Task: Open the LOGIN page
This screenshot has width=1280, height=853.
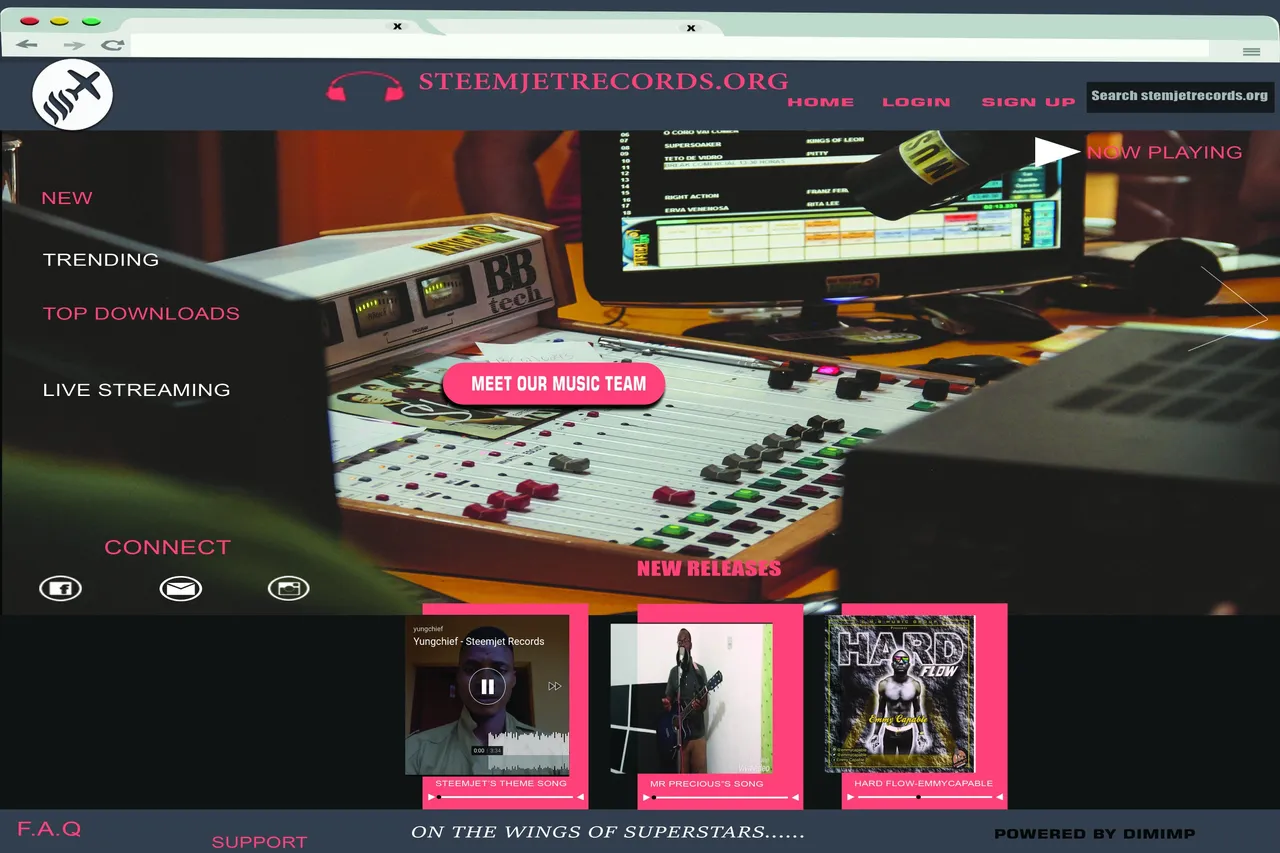Action: [916, 102]
